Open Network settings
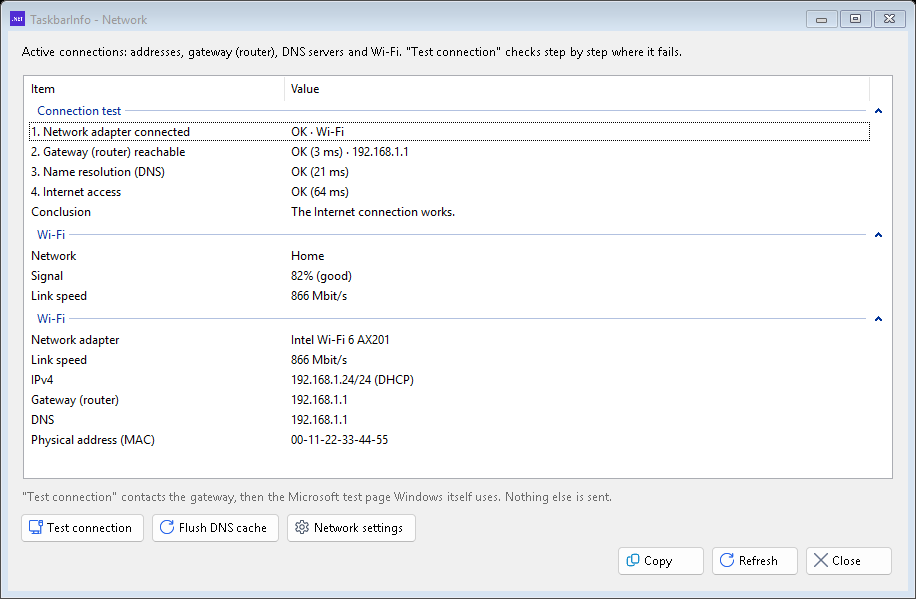Screen dimensions: 916x599 pos(351,528)
